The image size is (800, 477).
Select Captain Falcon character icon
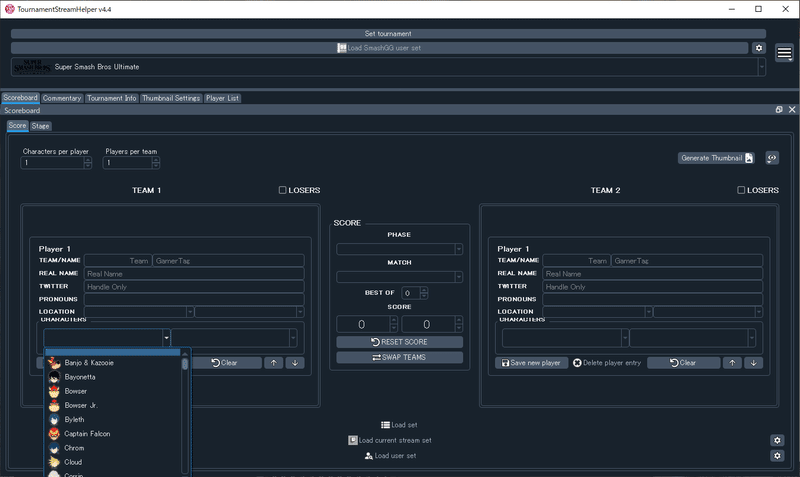(x=54, y=434)
